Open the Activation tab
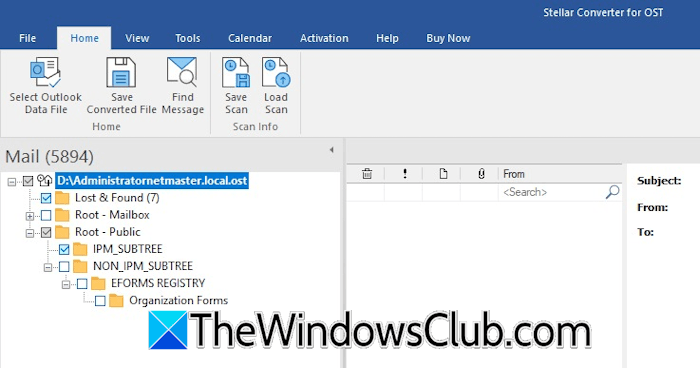 coord(324,38)
